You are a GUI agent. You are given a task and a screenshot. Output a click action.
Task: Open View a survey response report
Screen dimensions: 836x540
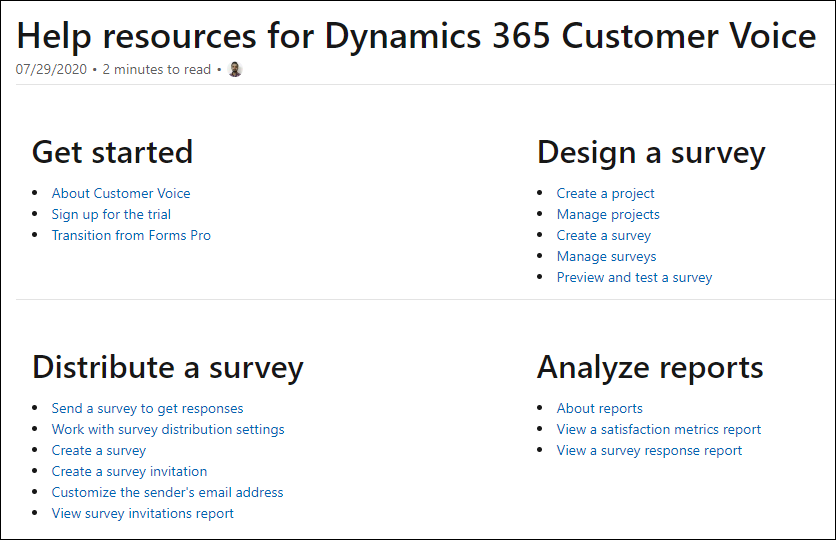click(x=649, y=450)
